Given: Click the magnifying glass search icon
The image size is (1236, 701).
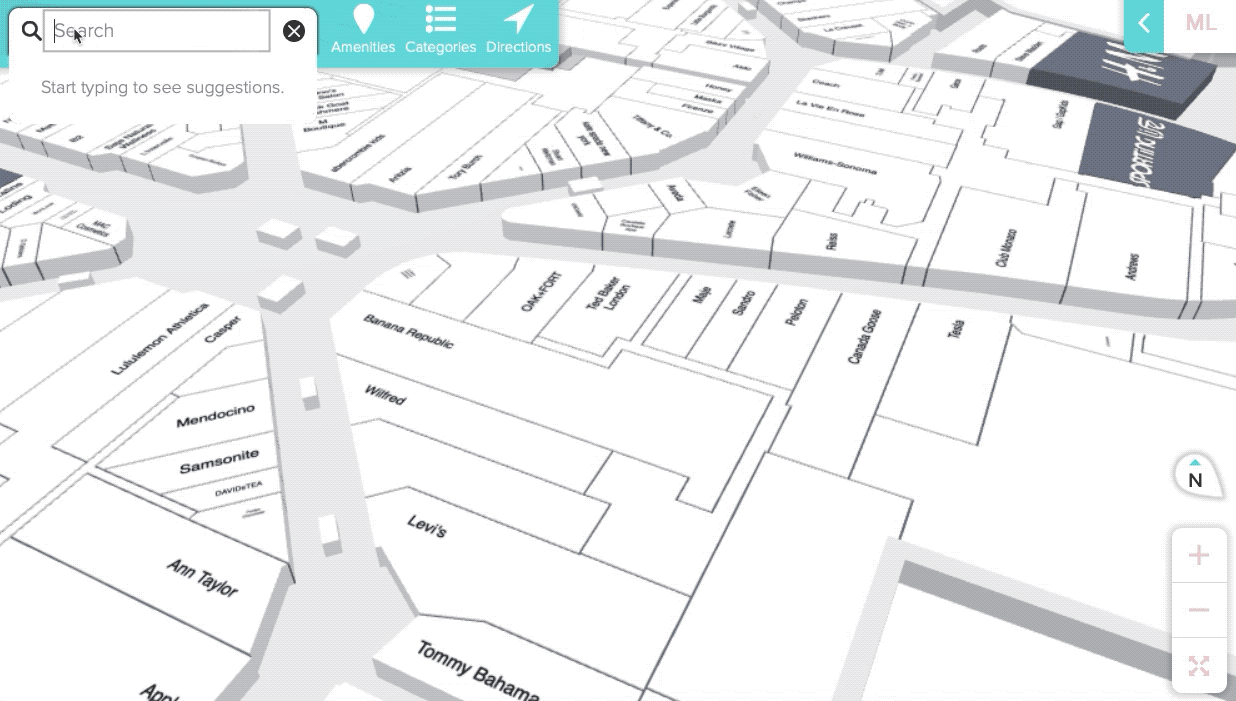Looking at the screenshot, I should coord(31,31).
